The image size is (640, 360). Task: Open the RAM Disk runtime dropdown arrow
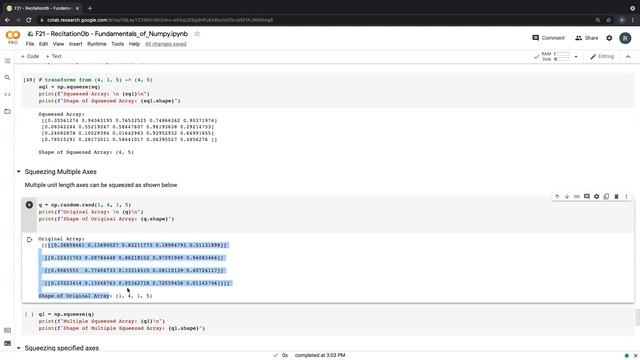(576, 57)
